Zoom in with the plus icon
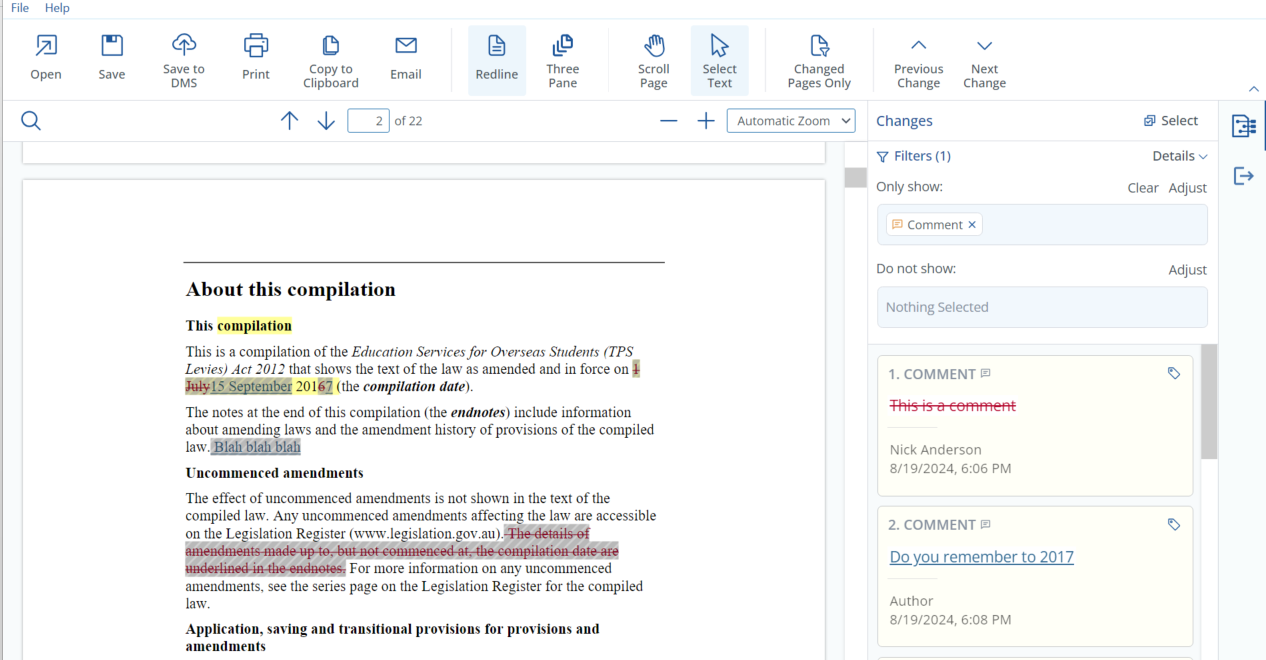This screenshot has width=1266, height=660. pyautogui.click(x=706, y=121)
